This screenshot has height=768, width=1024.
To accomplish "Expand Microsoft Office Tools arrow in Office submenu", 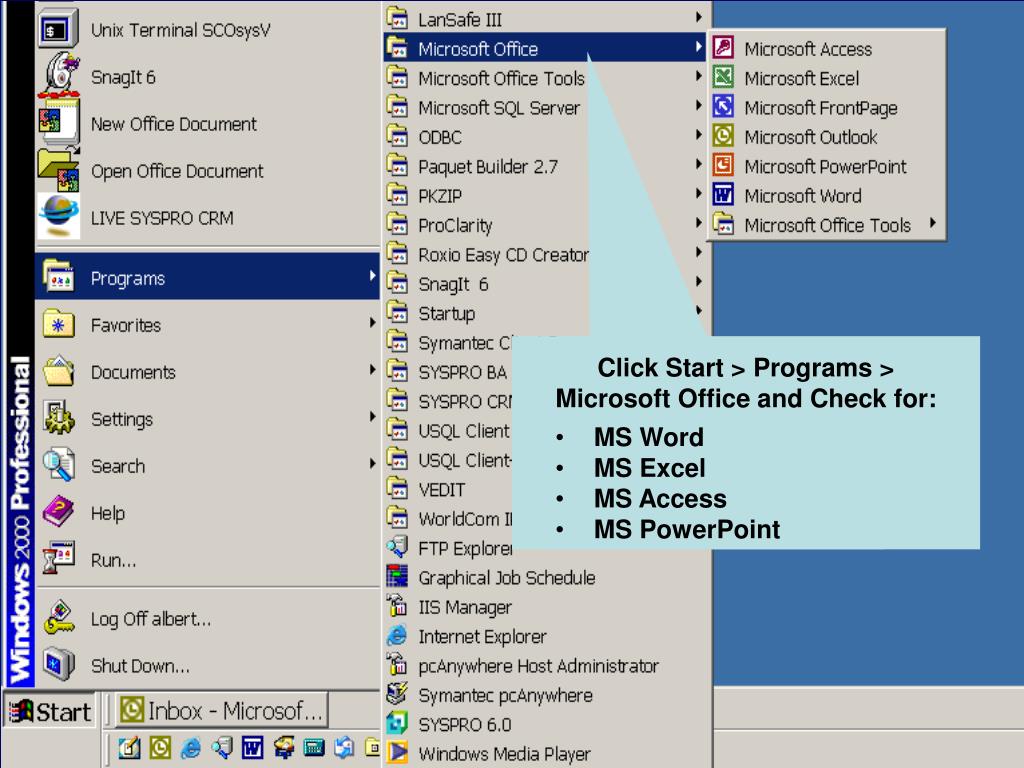I will point(933,223).
